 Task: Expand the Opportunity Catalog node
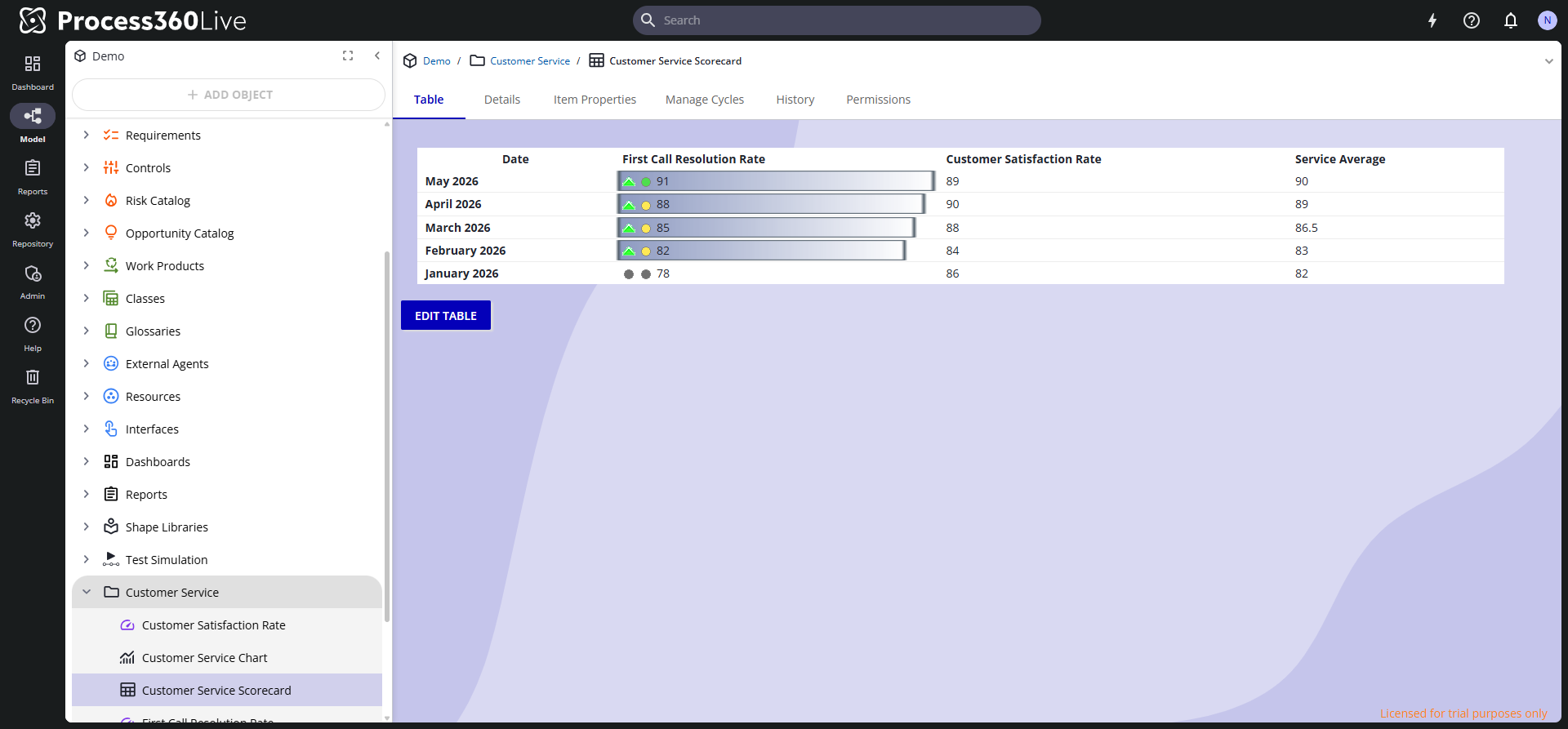(87, 233)
